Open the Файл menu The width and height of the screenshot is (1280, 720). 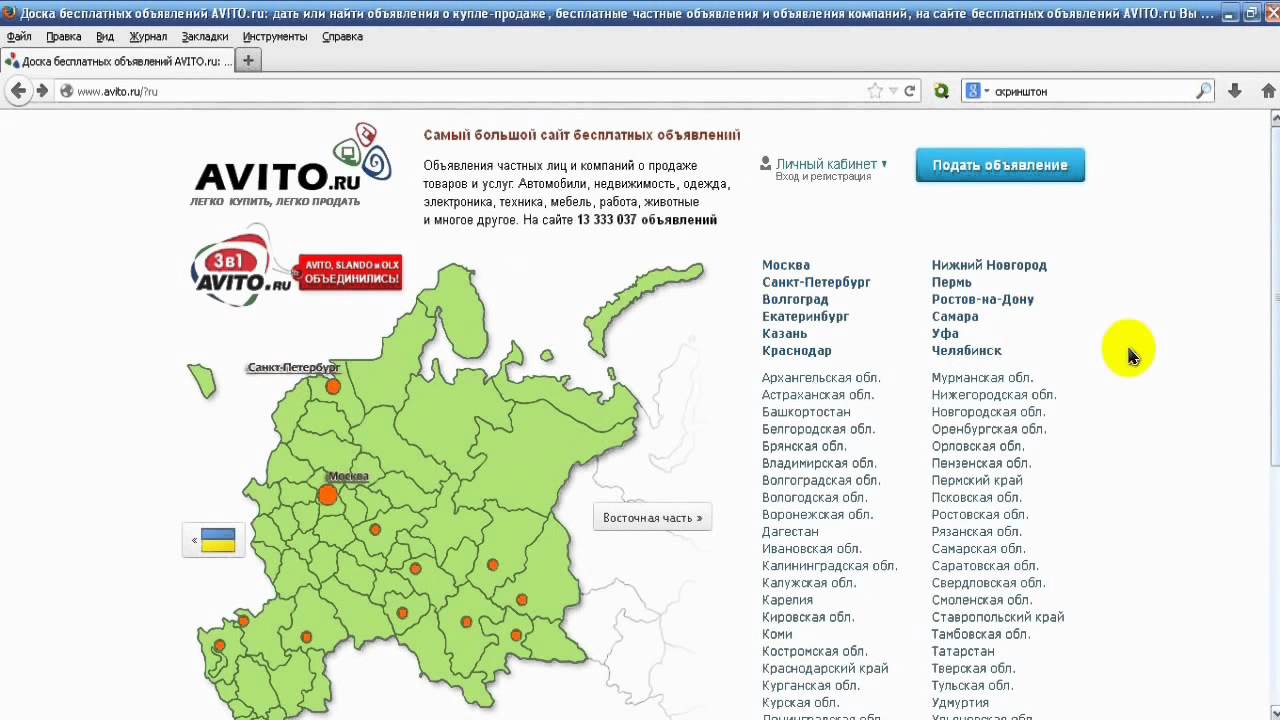19,36
